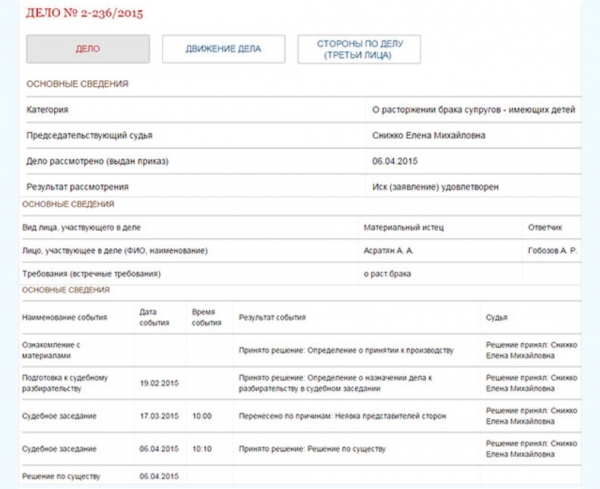Click defendant name Гобозов А. Р.
This screenshot has width=600, height=489.
point(552,249)
